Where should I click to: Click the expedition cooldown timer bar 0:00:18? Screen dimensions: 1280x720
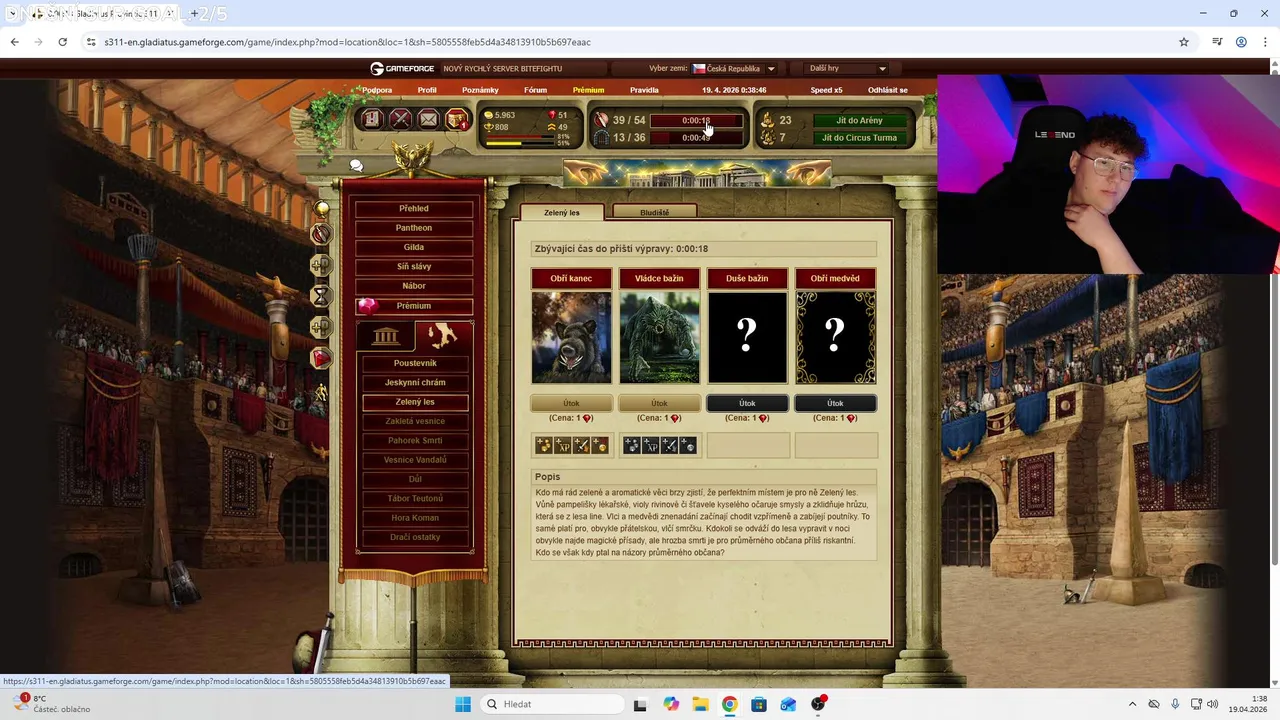(696, 120)
